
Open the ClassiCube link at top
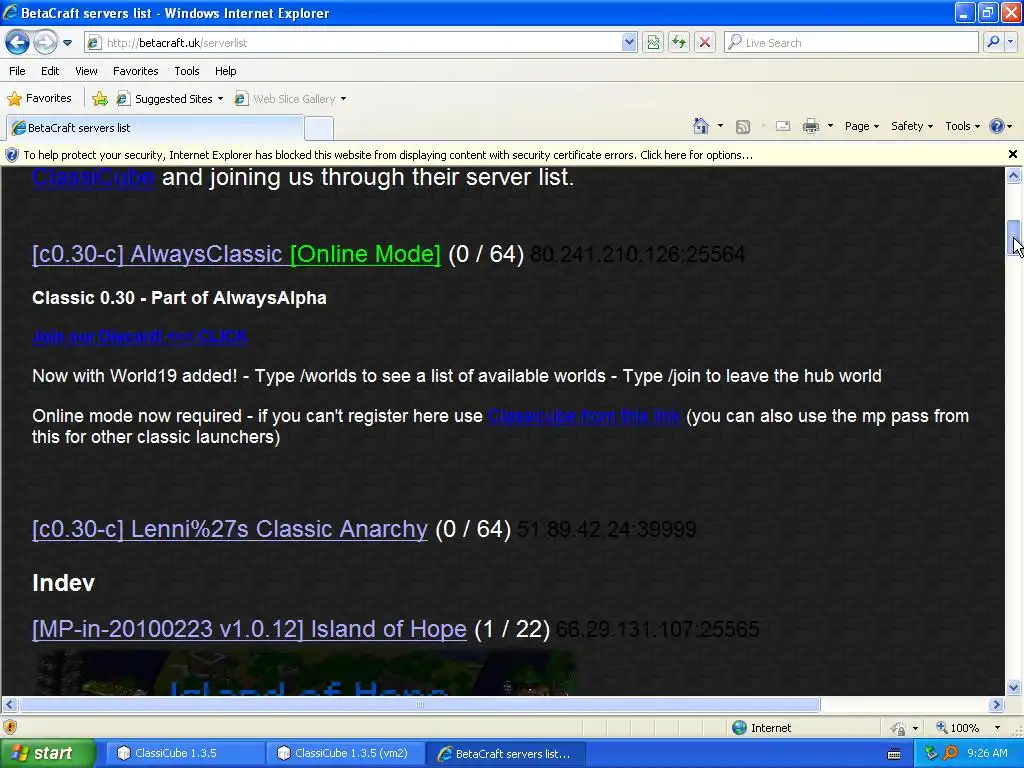(93, 177)
